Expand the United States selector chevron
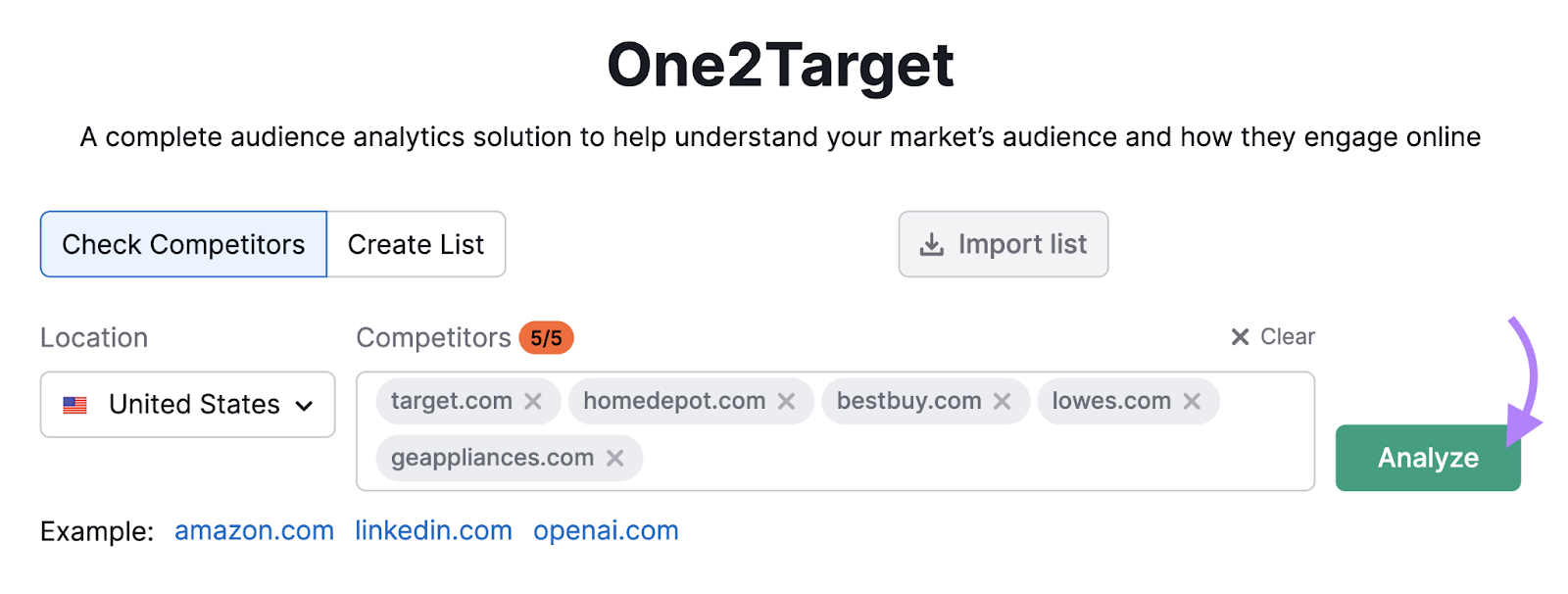Image resolution: width=1568 pixels, height=594 pixels. (304, 405)
